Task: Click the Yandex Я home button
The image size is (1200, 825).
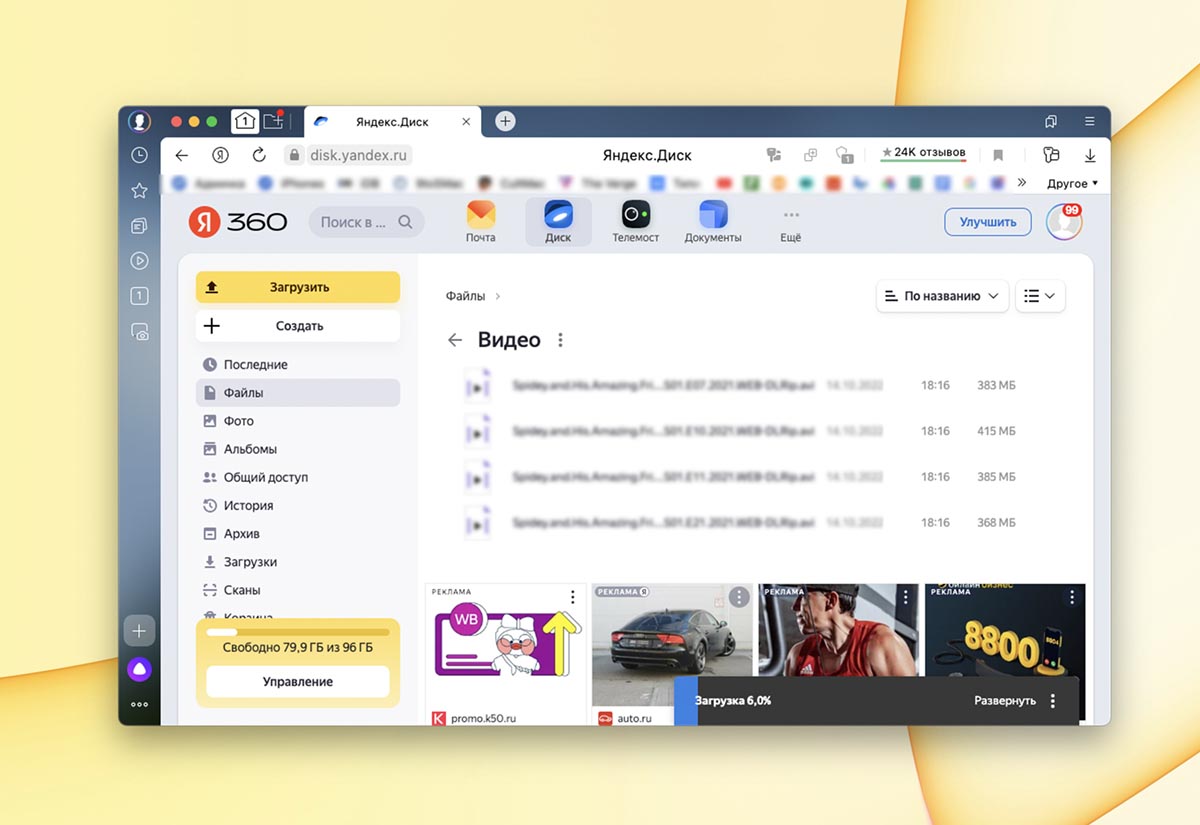Action: point(220,155)
